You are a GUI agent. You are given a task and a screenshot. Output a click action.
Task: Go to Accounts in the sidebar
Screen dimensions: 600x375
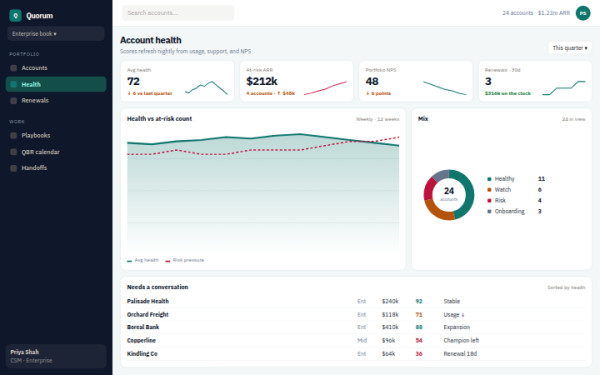pos(56,68)
